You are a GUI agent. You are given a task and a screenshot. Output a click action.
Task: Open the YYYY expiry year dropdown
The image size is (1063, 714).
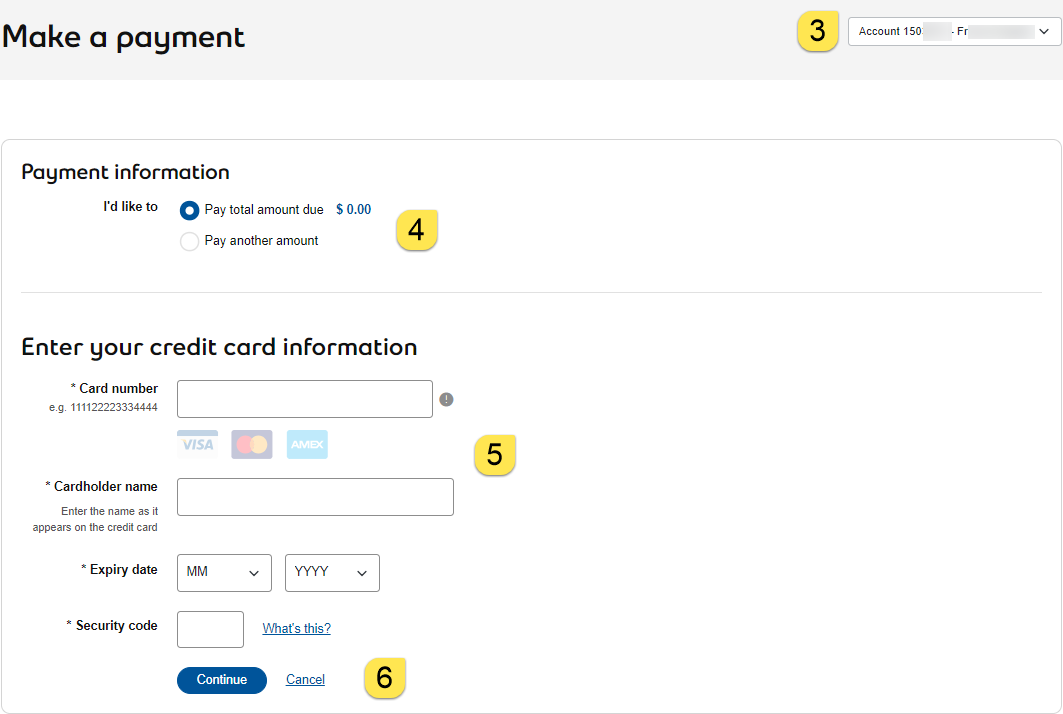332,572
